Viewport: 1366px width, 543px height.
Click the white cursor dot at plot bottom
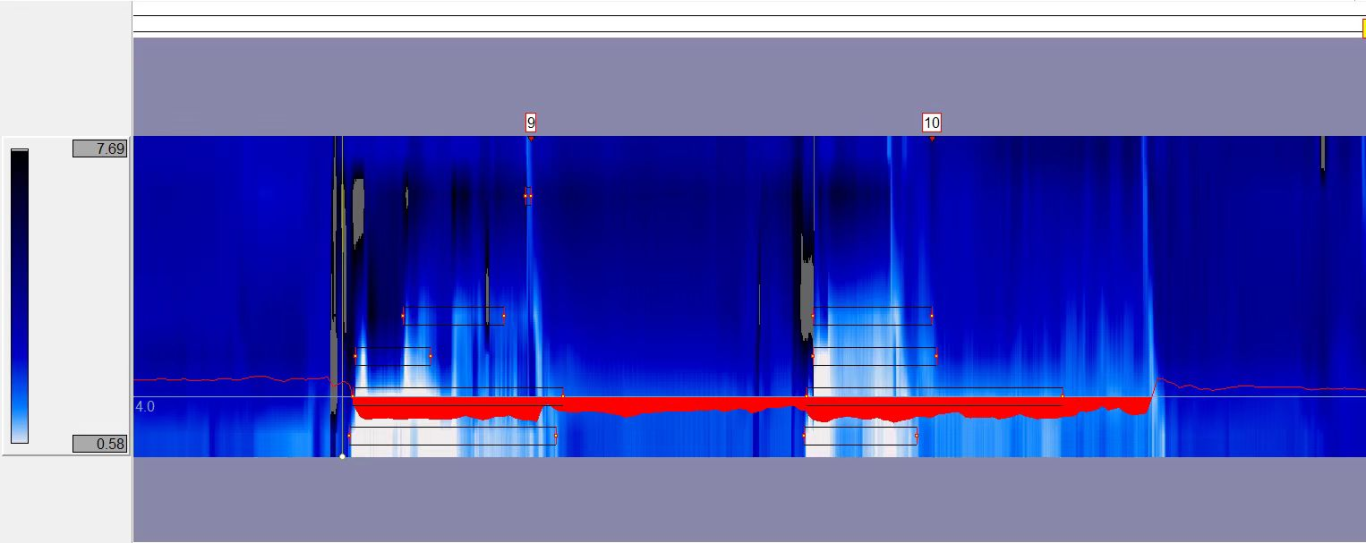[342, 456]
